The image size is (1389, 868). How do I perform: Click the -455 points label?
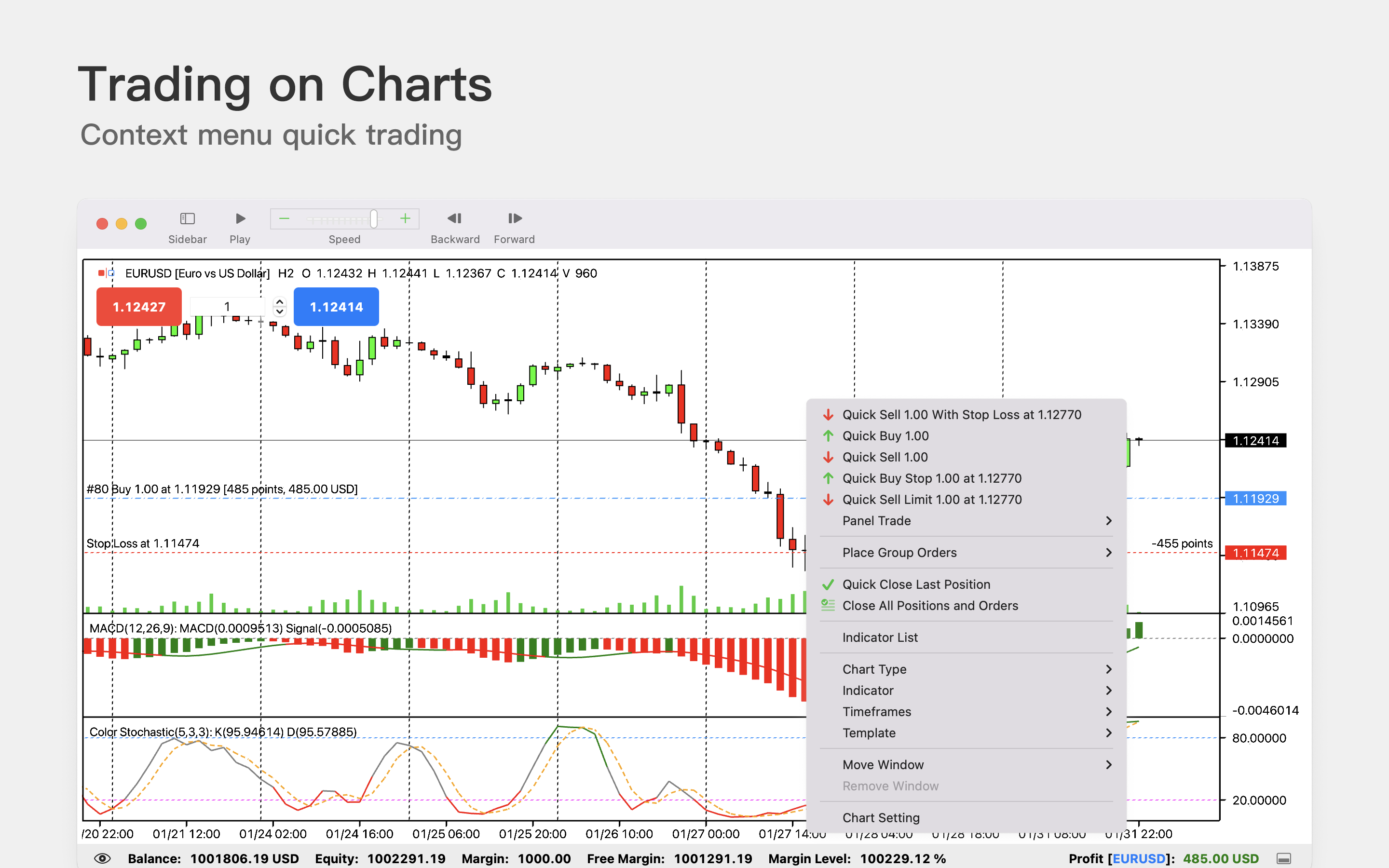tap(1182, 543)
